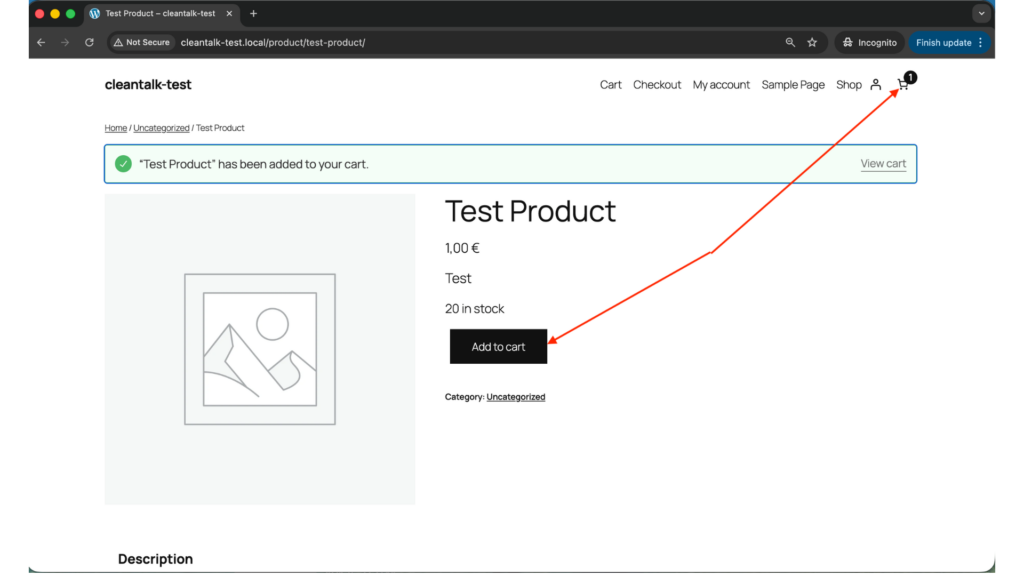The image size is (1024, 576).
Task: Click the Not Secure warning icon
Action: [117, 42]
